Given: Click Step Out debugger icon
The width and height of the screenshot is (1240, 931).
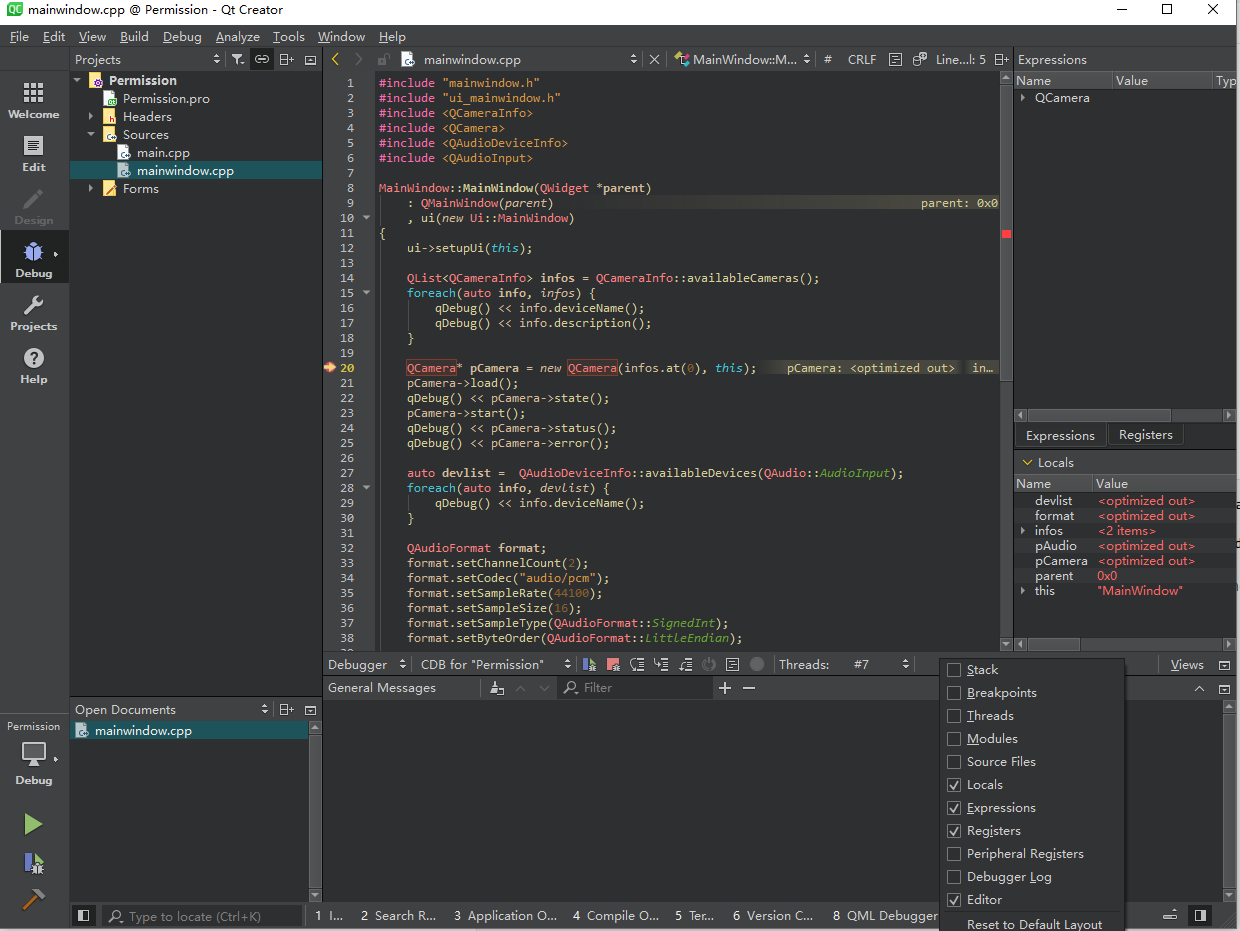Looking at the screenshot, I should [685, 664].
